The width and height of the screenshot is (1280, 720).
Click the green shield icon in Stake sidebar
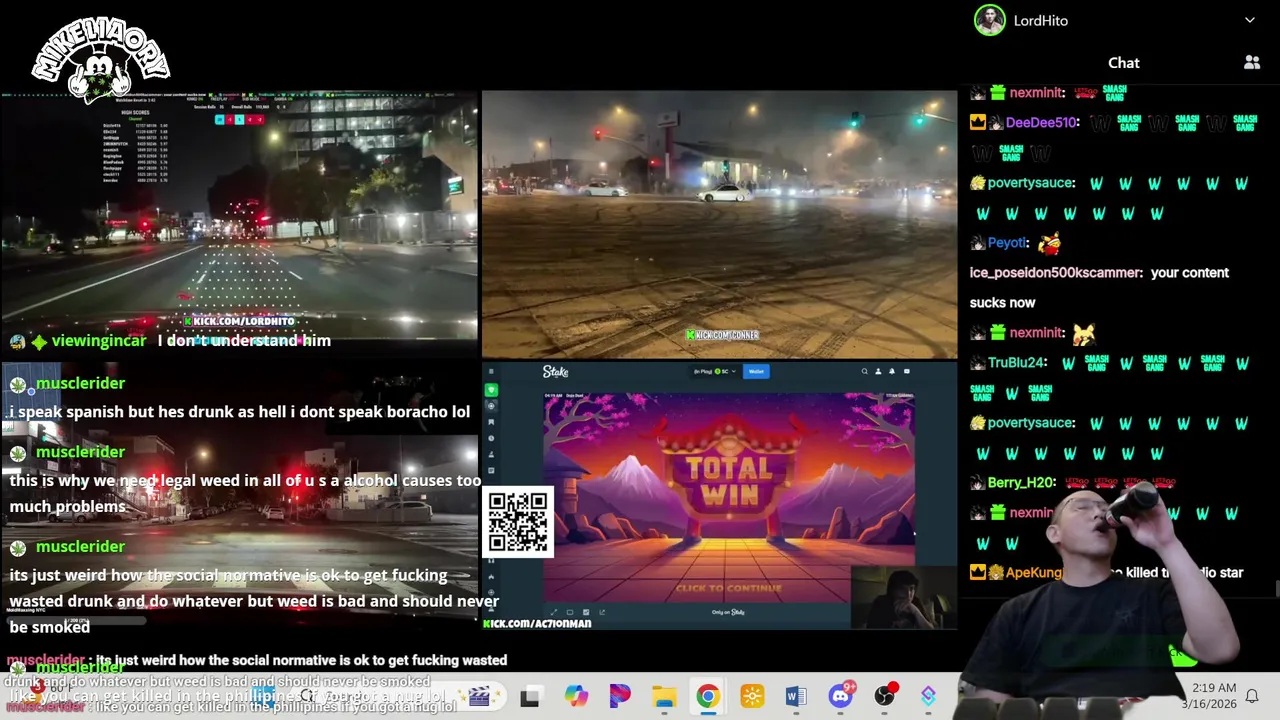click(x=491, y=390)
